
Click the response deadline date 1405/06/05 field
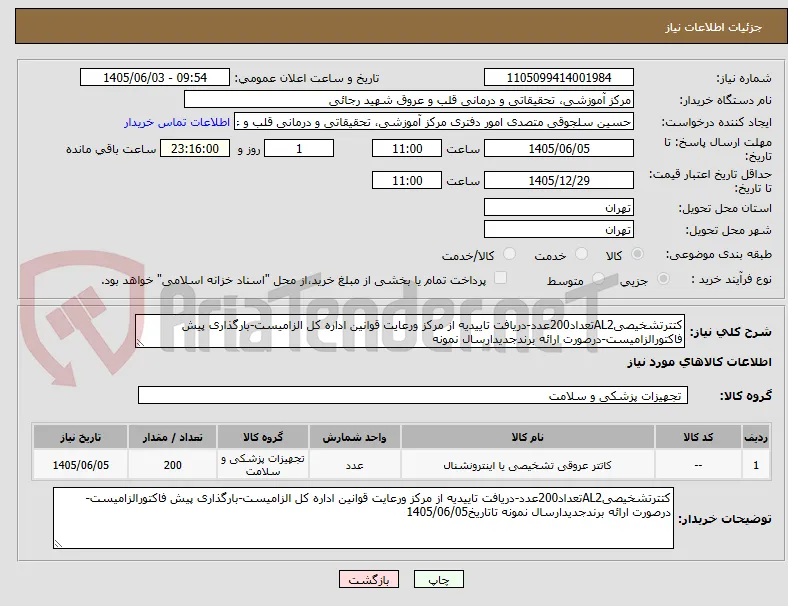tap(559, 148)
